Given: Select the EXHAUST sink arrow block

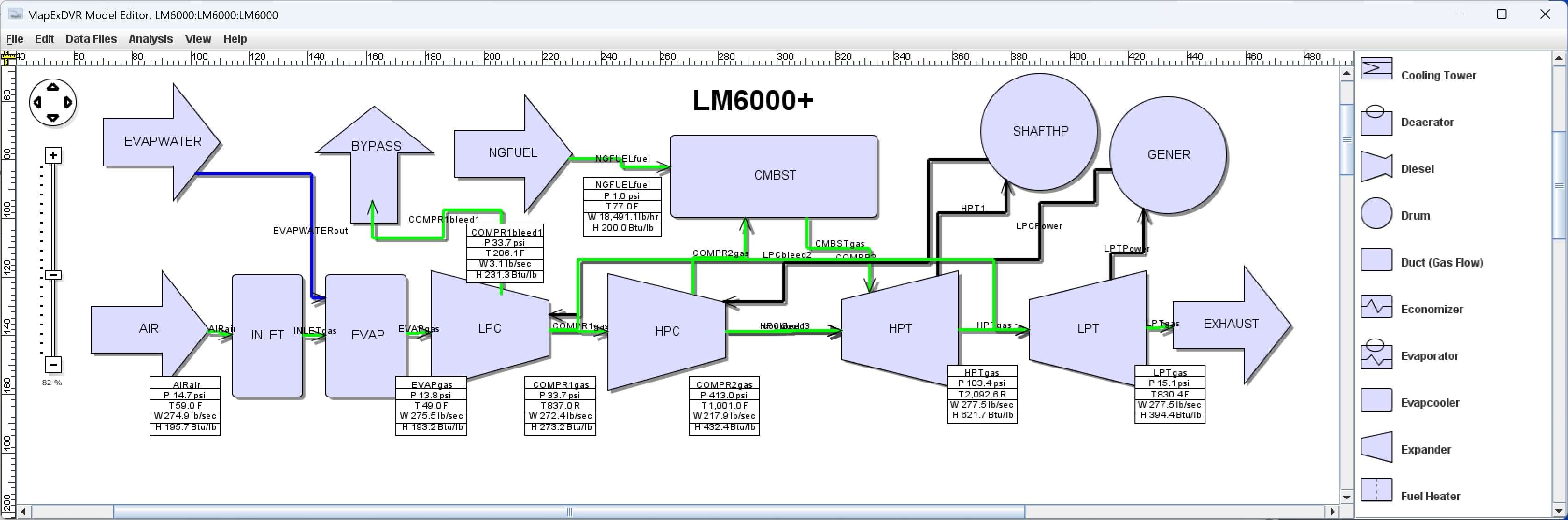Looking at the screenshot, I should point(1232,325).
